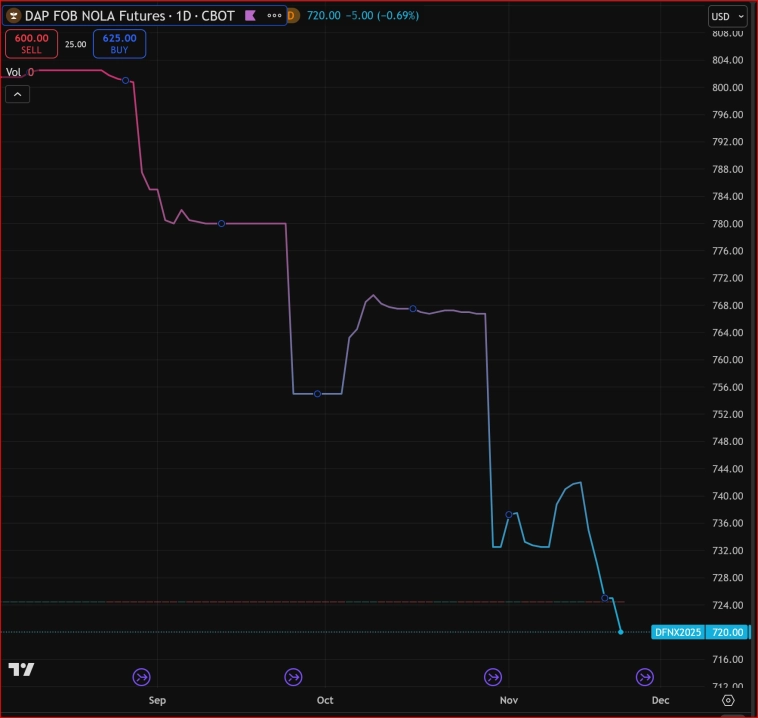Click the 25.00 spread value
The height and width of the screenshot is (718, 758).
click(x=75, y=44)
